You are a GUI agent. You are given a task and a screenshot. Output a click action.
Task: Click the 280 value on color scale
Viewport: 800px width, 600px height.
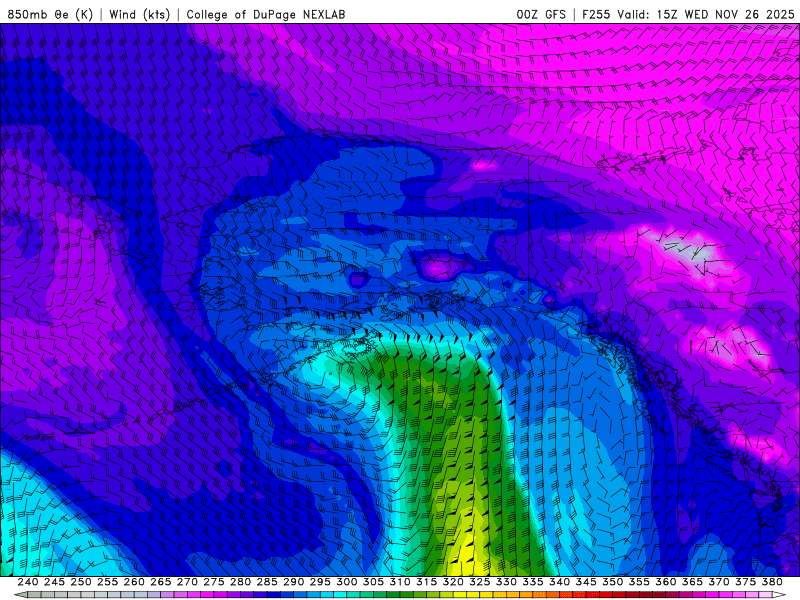[240, 582]
